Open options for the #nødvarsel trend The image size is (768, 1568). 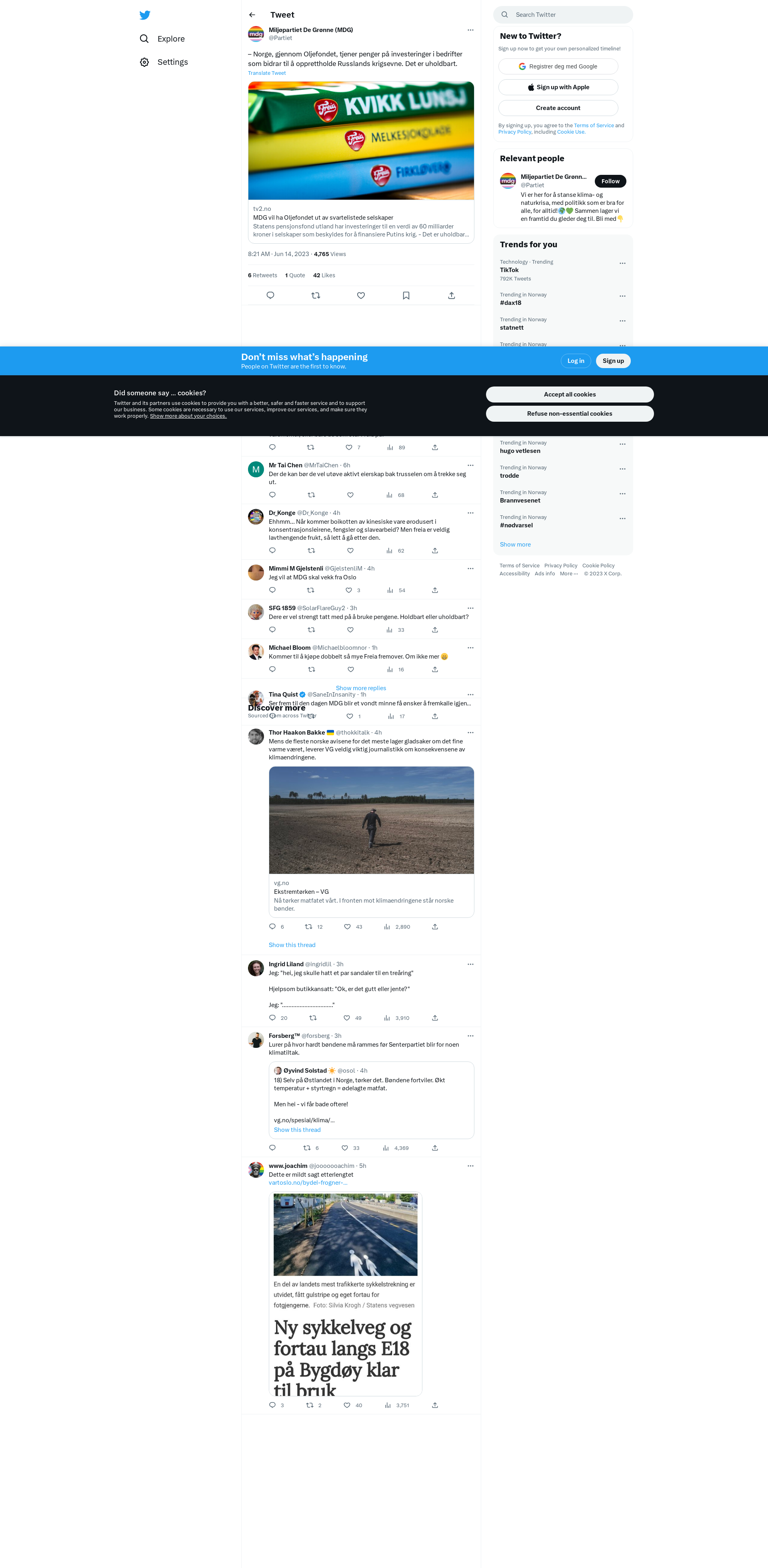(x=622, y=519)
